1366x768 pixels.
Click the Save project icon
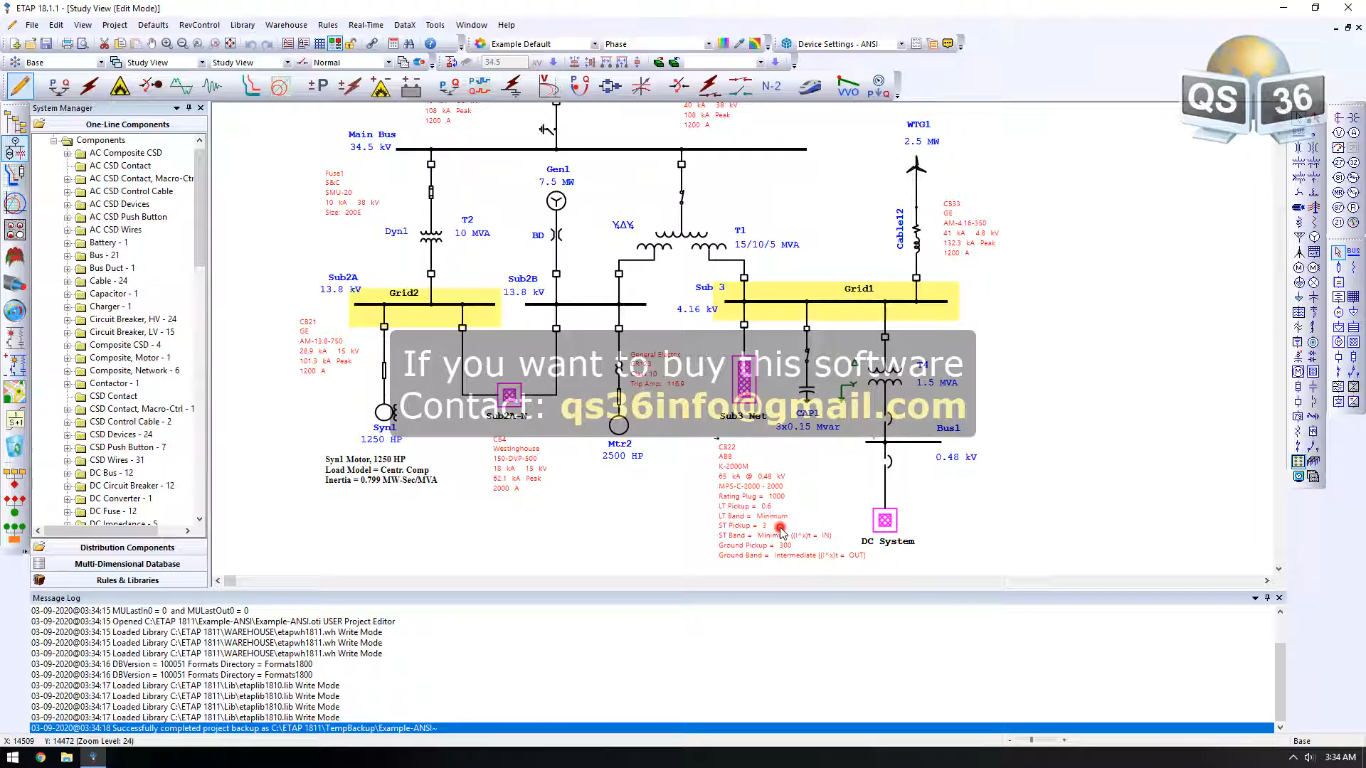click(x=46, y=44)
